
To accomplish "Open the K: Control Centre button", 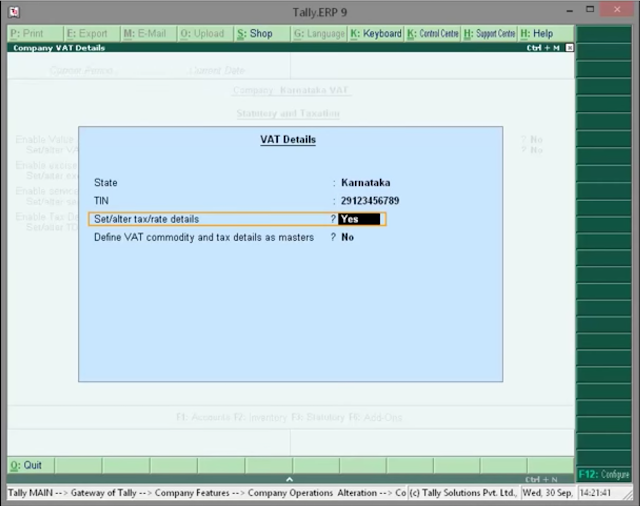I will point(433,33).
